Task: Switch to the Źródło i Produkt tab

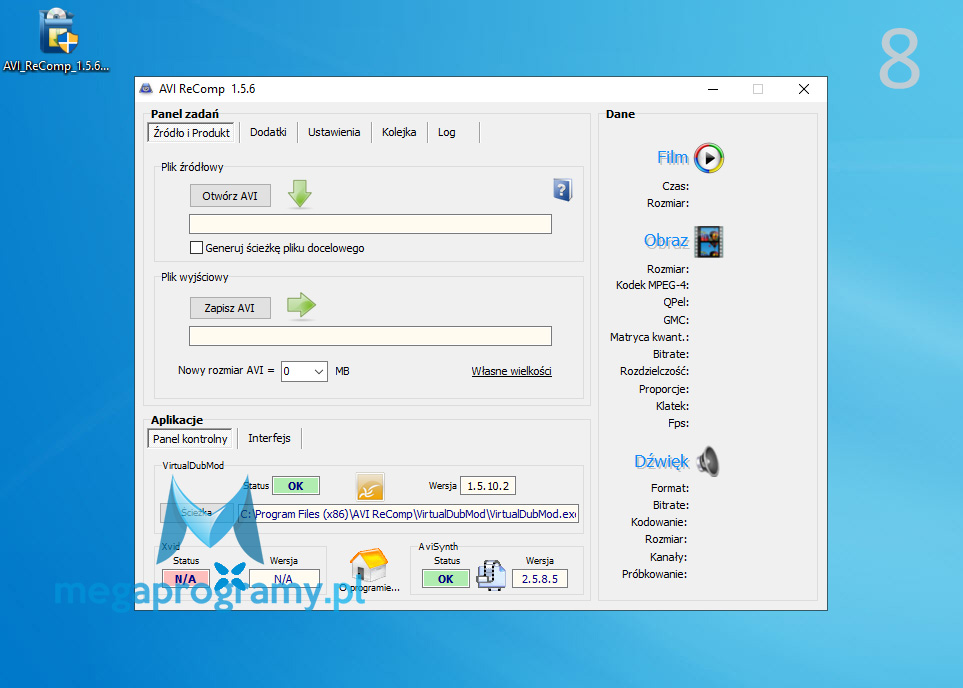Action: [191, 133]
